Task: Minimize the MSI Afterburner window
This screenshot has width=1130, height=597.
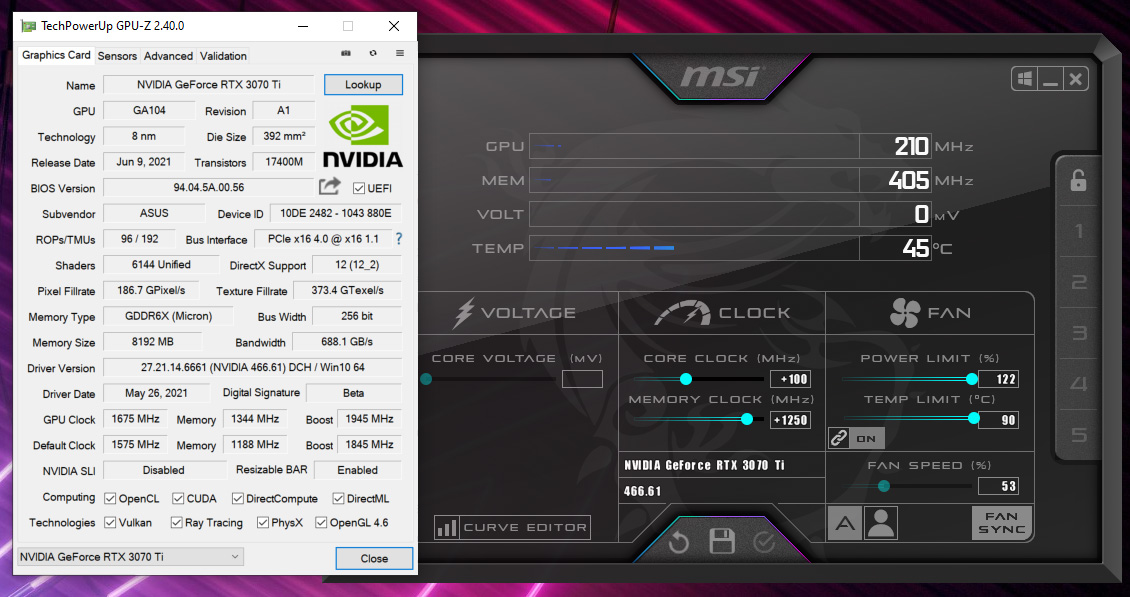Action: click(1050, 79)
